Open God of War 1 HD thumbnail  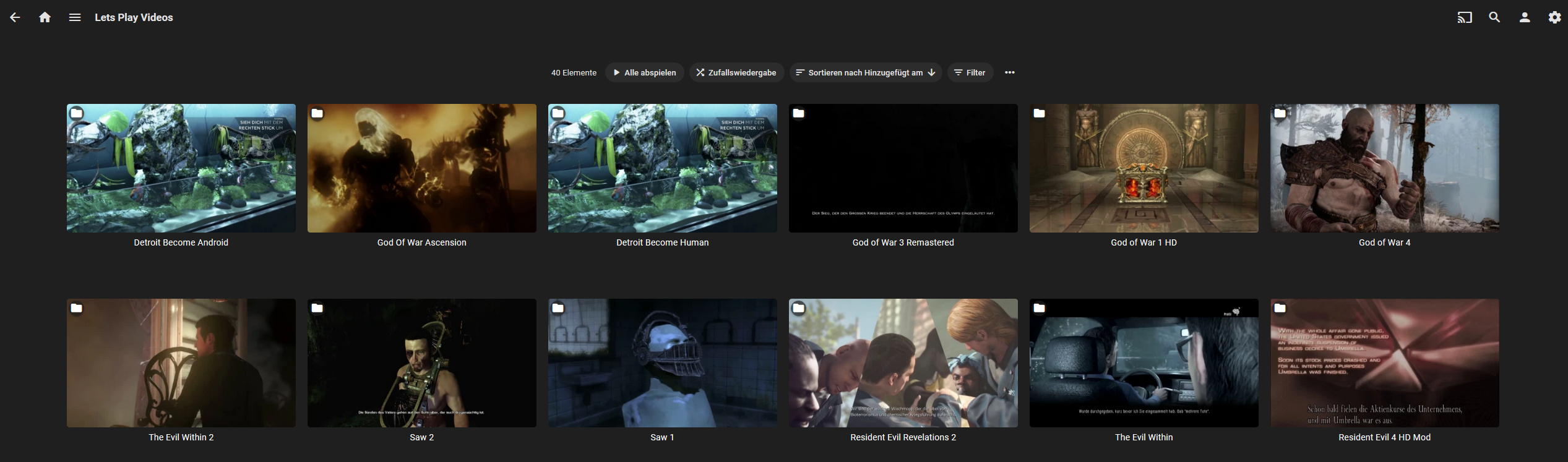[x=1144, y=168]
